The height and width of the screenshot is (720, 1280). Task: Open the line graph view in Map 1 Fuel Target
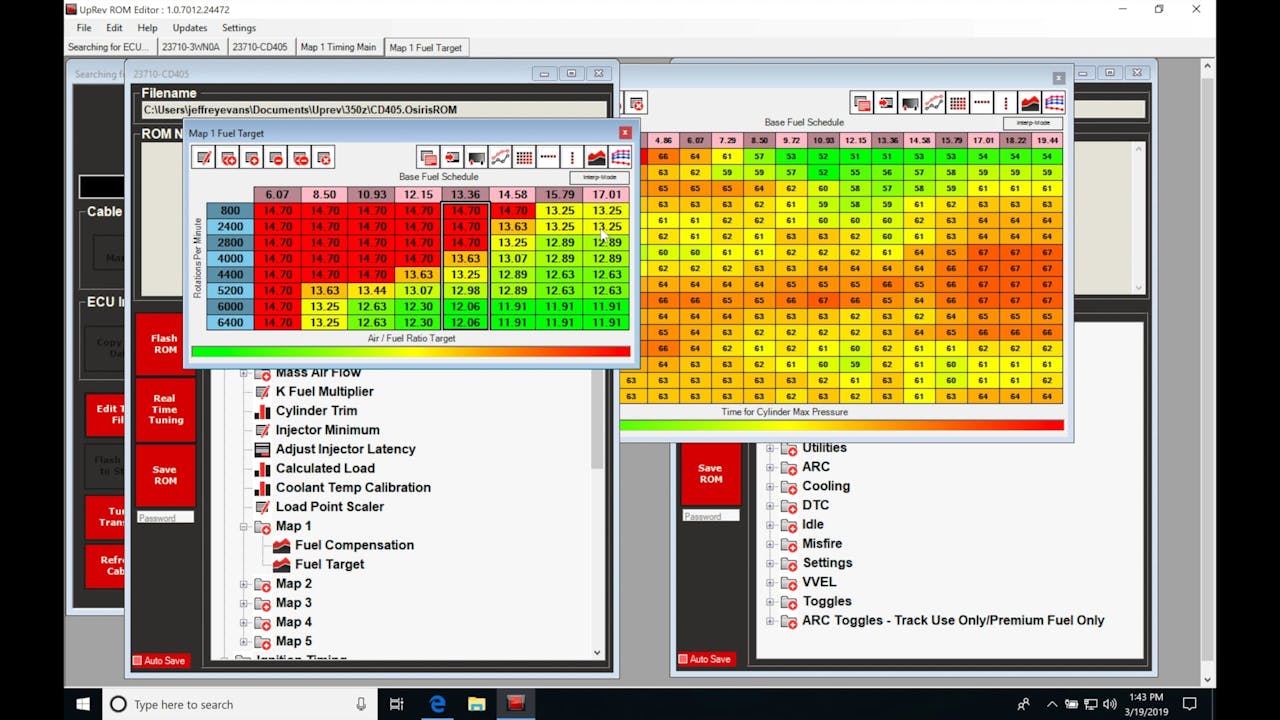500,157
